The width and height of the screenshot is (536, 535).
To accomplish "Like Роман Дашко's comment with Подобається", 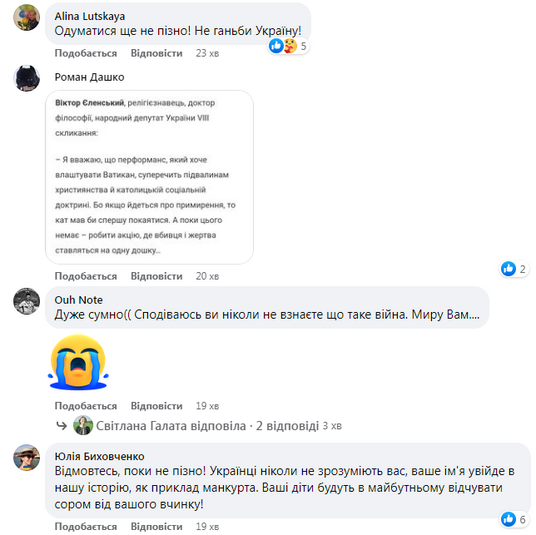I will tap(86, 276).
